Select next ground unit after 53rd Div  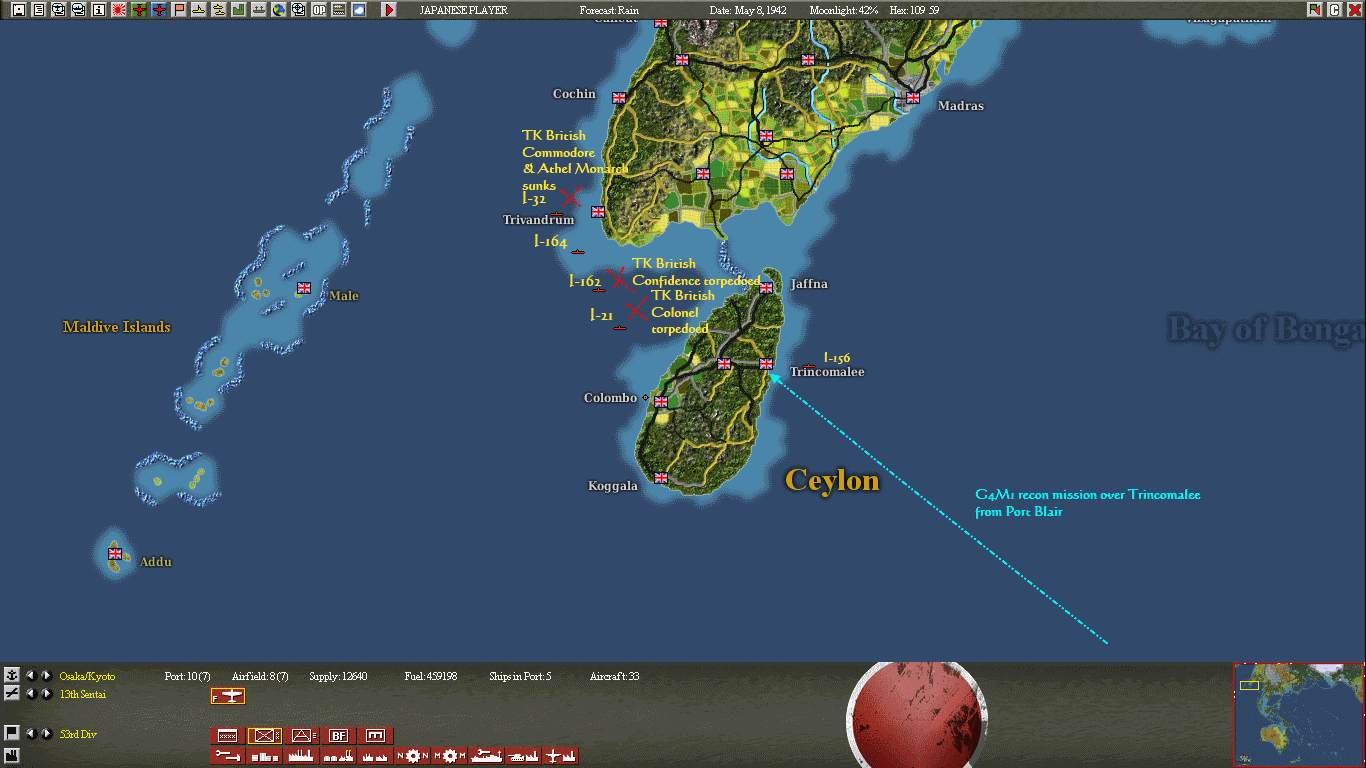point(46,733)
